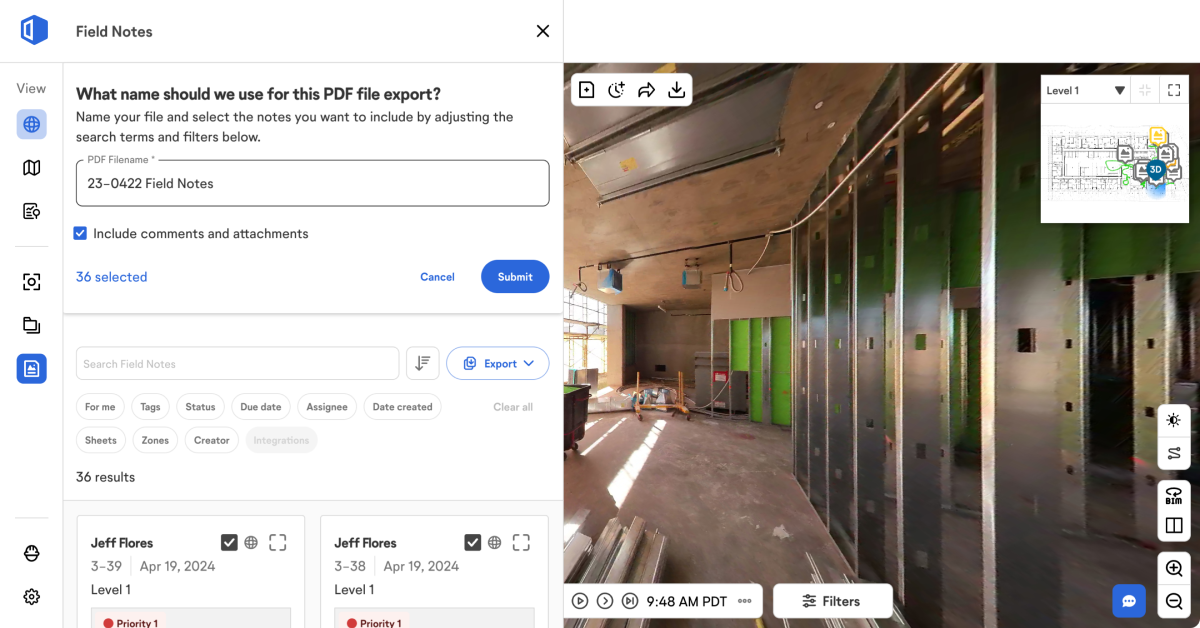Open the sheets map view icon

tap(32, 168)
